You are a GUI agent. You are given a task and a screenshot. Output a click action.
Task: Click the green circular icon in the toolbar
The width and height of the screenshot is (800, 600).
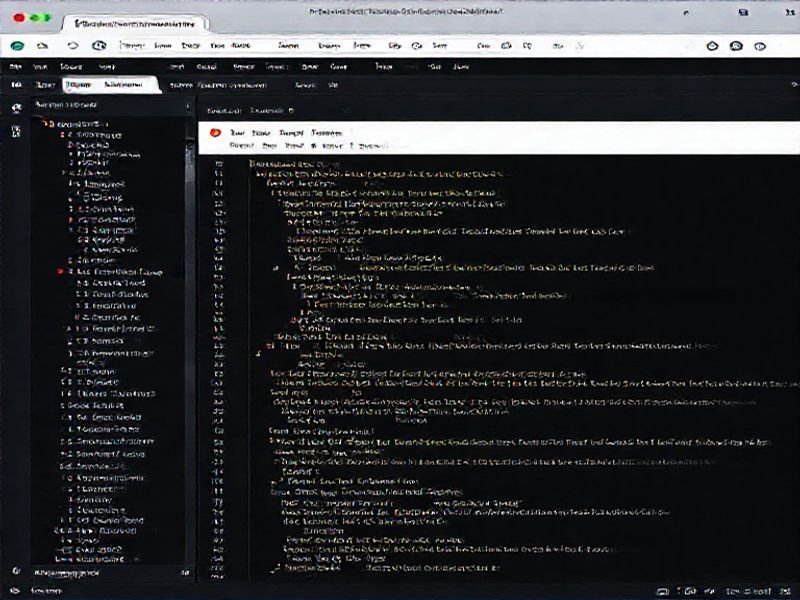point(17,46)
